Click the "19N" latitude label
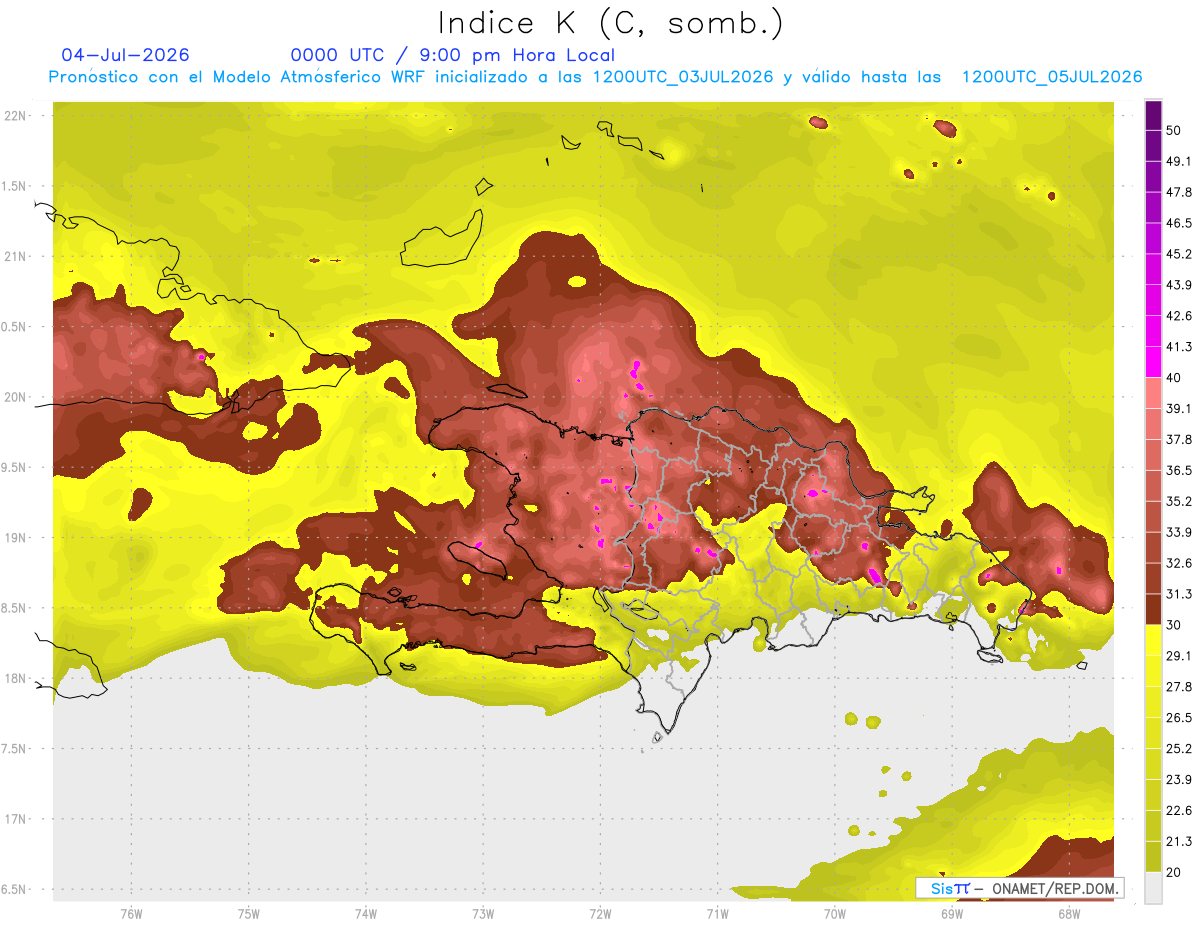 coord(15,537)
